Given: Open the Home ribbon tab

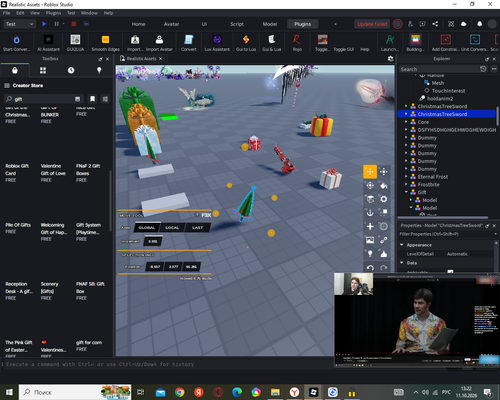Looking at the screenshot, I should click(138, 24).
